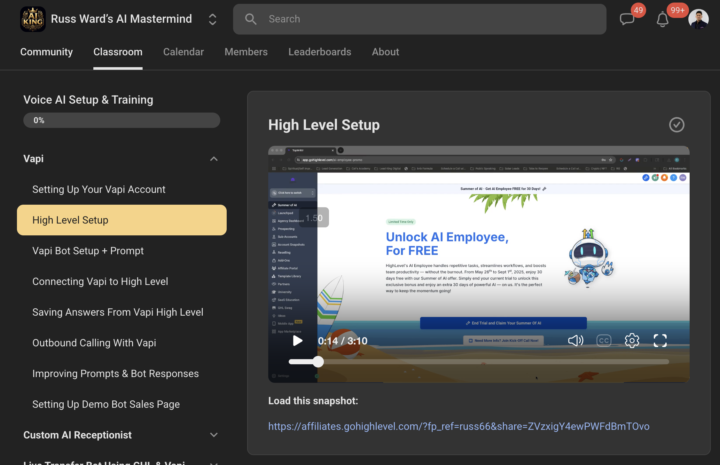Click the Search input field
The image size is (720, 465).
coord(419,19)
